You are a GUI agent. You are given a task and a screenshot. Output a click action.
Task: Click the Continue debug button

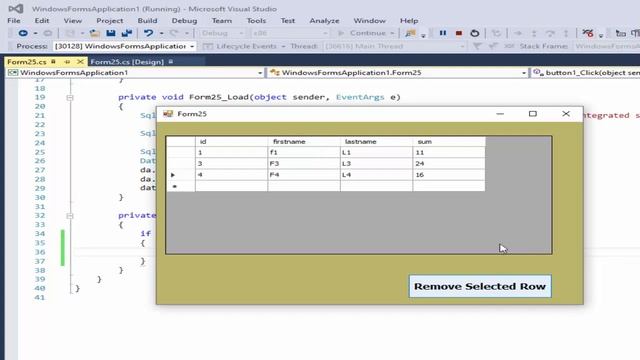[362, 33]
